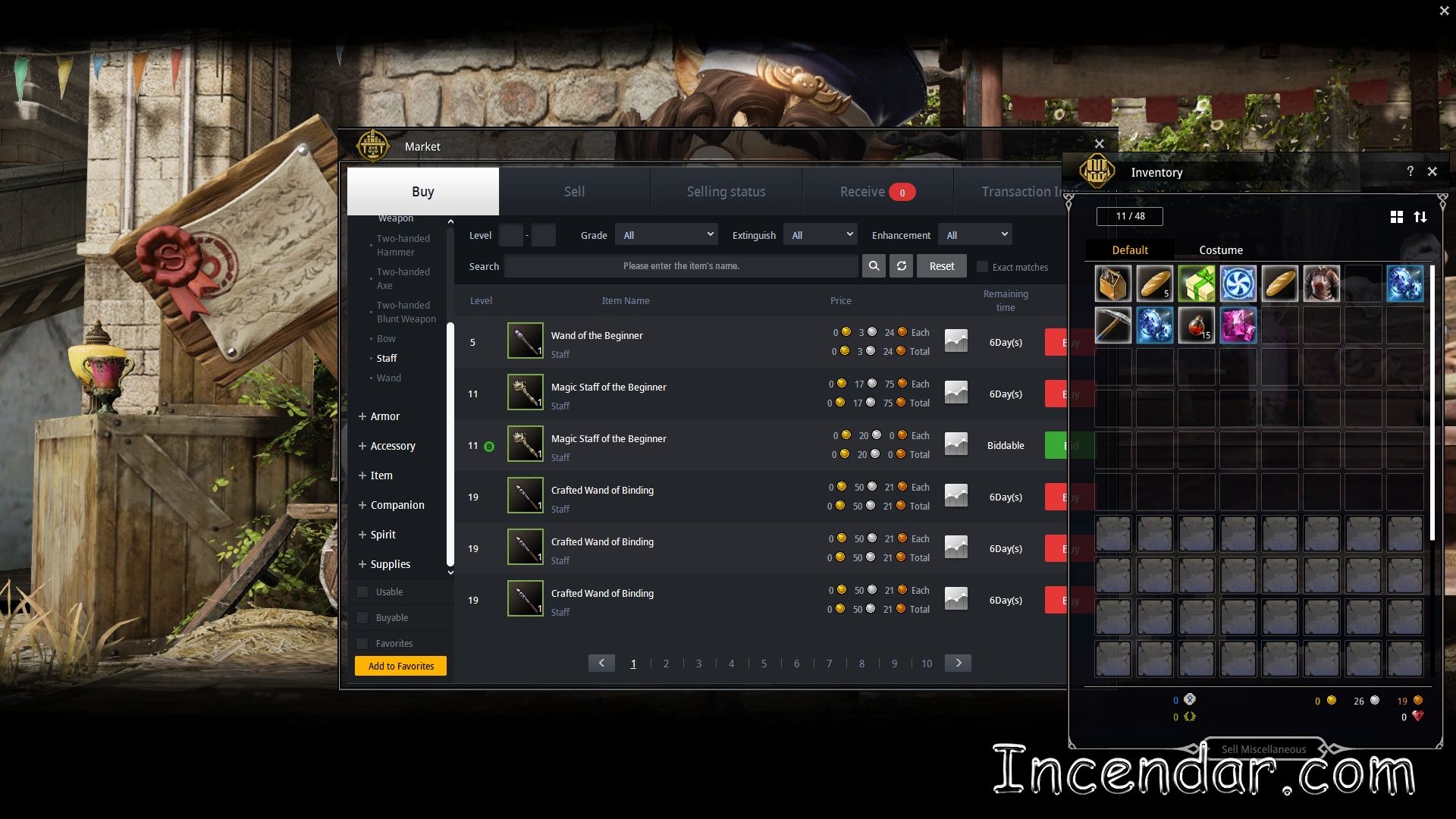The height and width of the screenshot is (819, 1456).
Task: Click Wand of the Beginner item thumbnail
Action: point(525,340)
